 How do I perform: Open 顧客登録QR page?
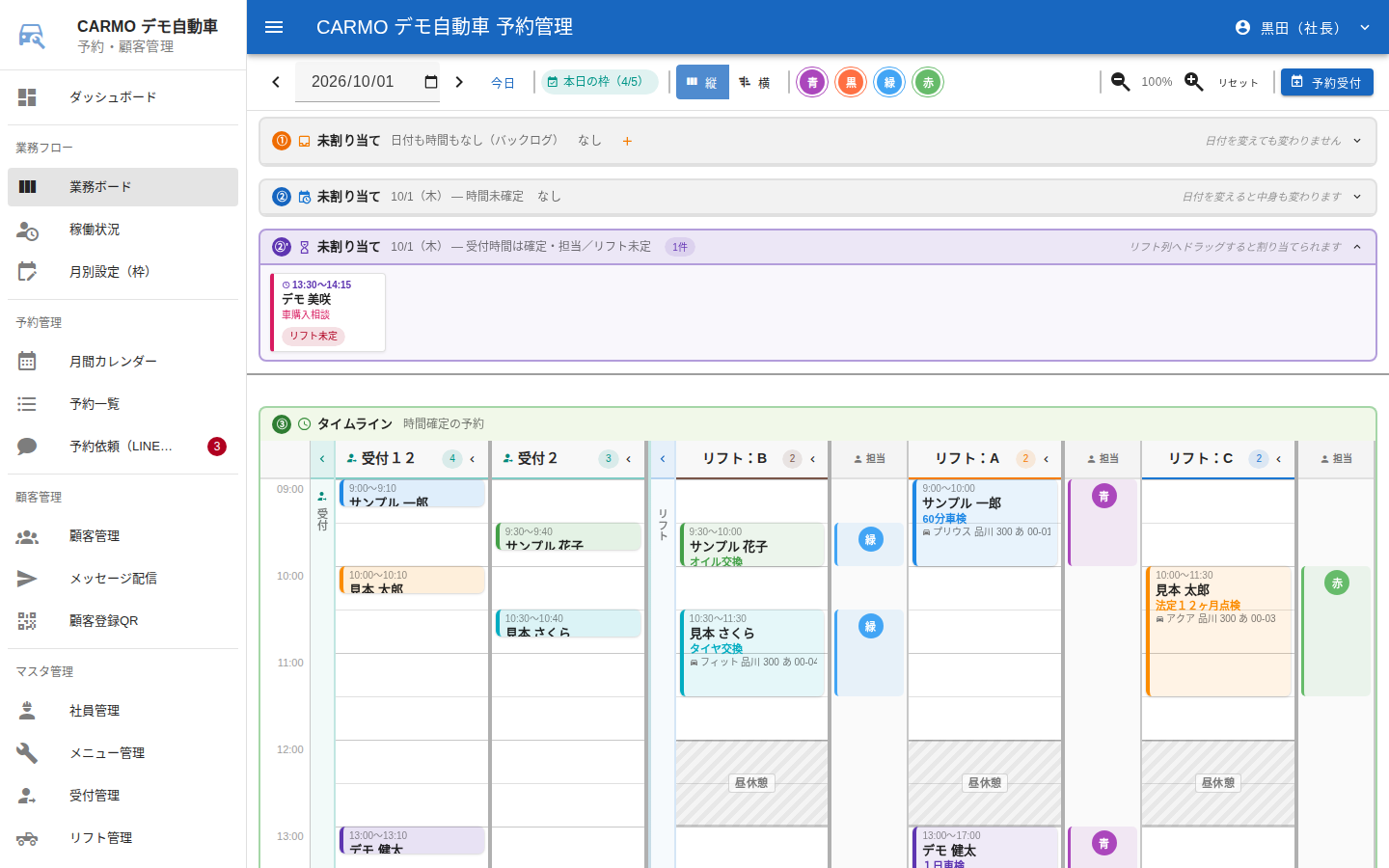[123, 621]
